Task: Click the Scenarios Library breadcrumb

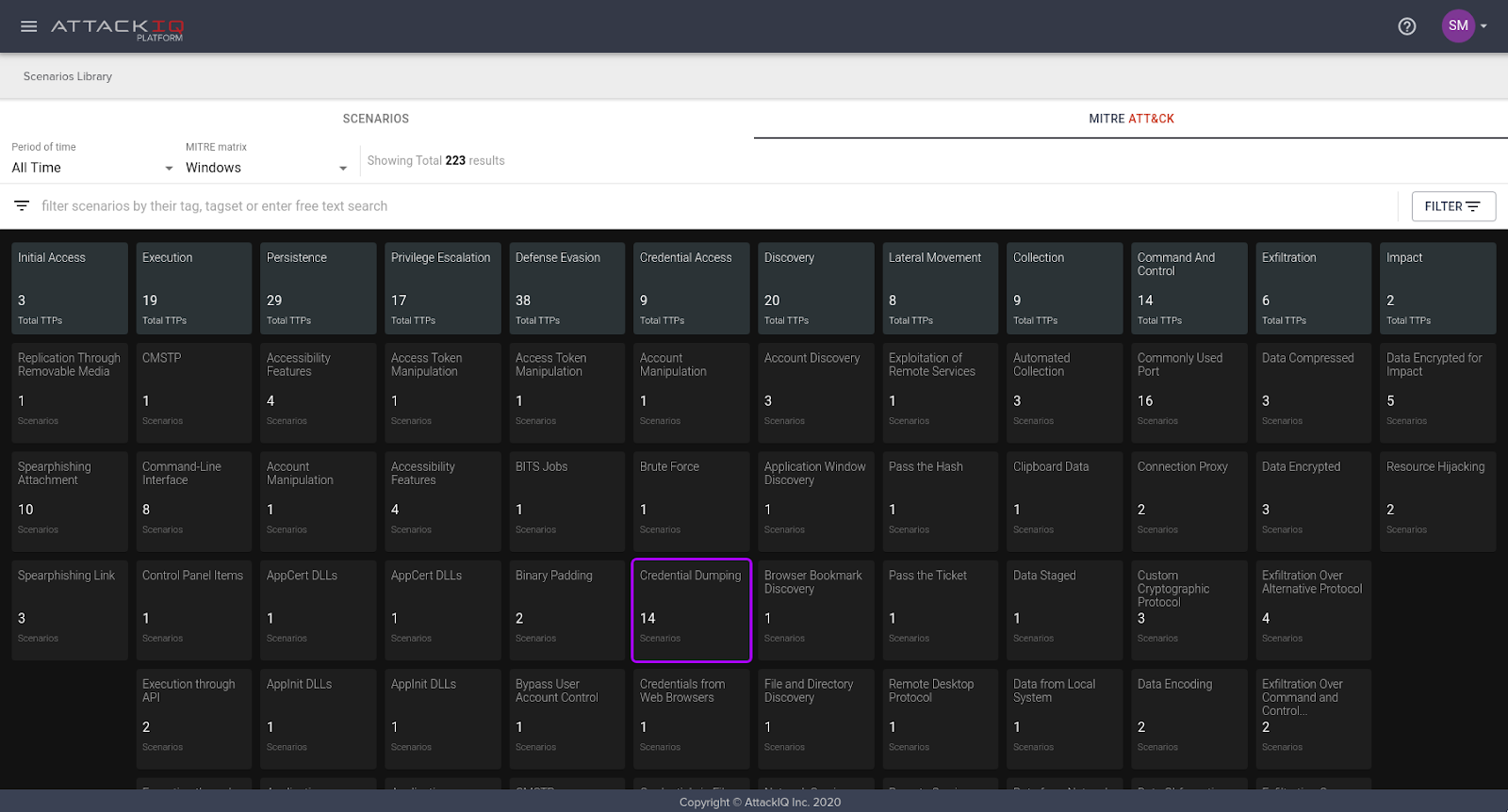Action: [x=68, y=76]
